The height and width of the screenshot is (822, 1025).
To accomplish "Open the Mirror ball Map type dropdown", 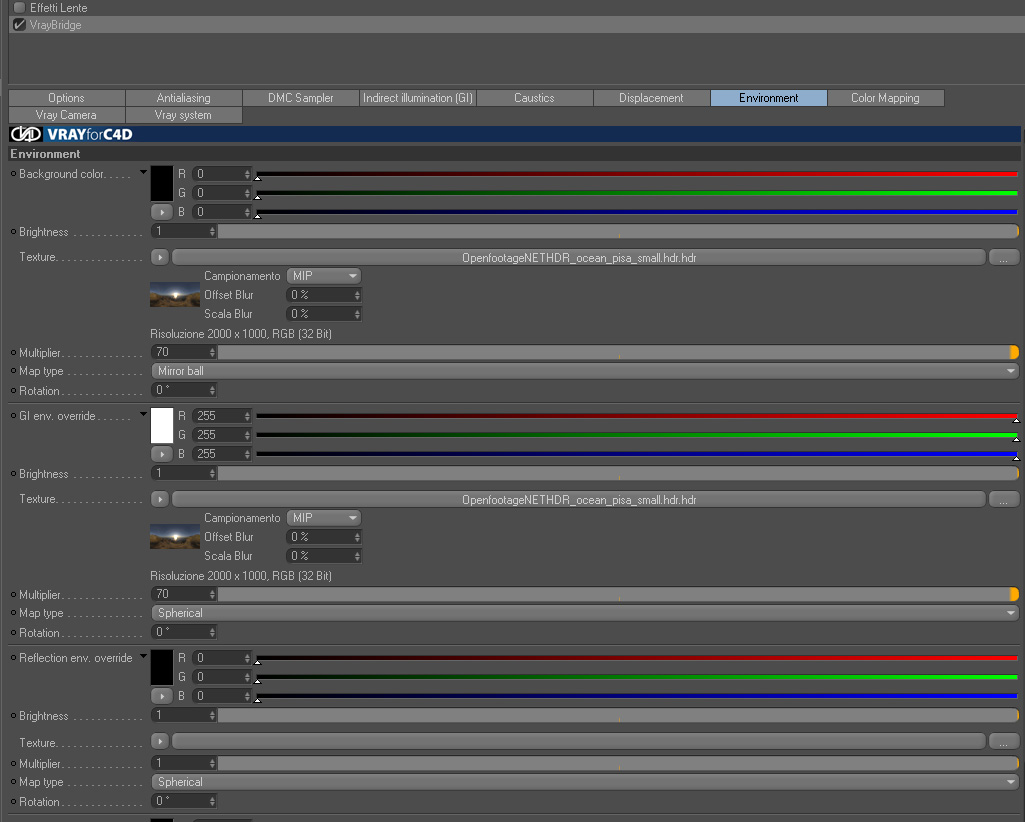I will coord(585,371).
